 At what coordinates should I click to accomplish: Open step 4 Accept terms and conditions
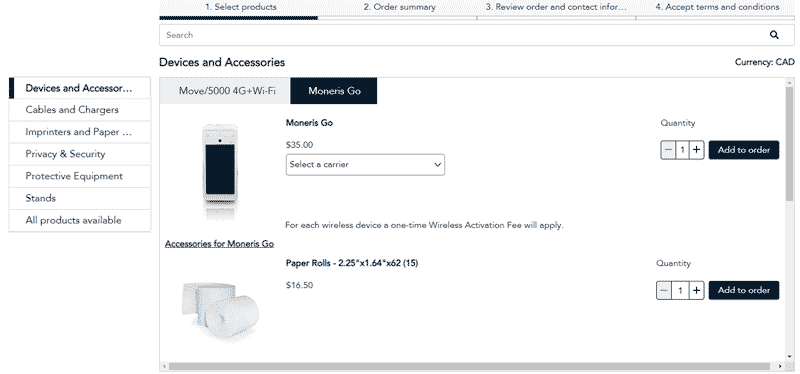click(x=715, y=9)
